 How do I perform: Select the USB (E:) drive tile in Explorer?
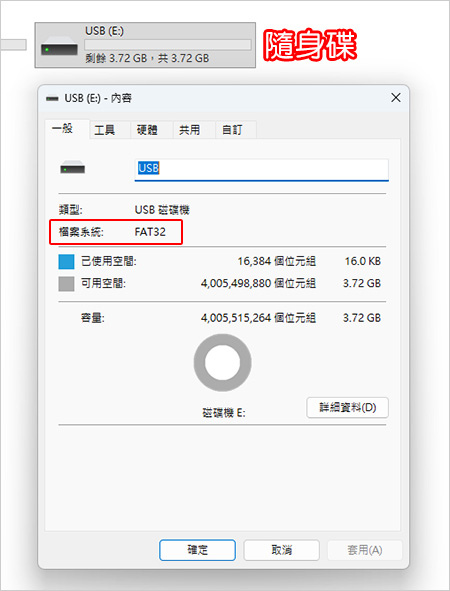pyautogui.click(x=145, y=45)
